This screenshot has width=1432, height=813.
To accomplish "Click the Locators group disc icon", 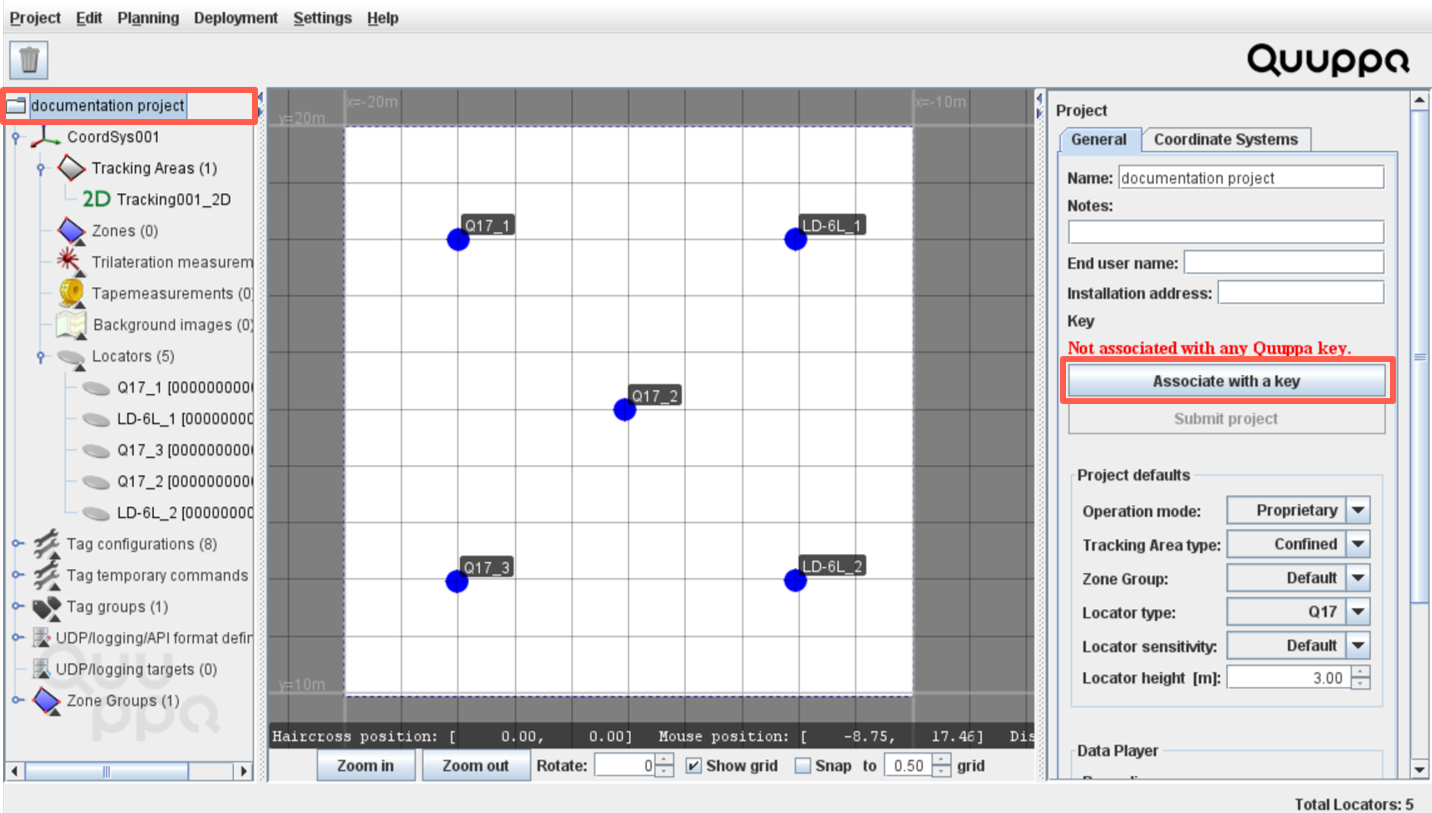I will click(x=71, y=356).
